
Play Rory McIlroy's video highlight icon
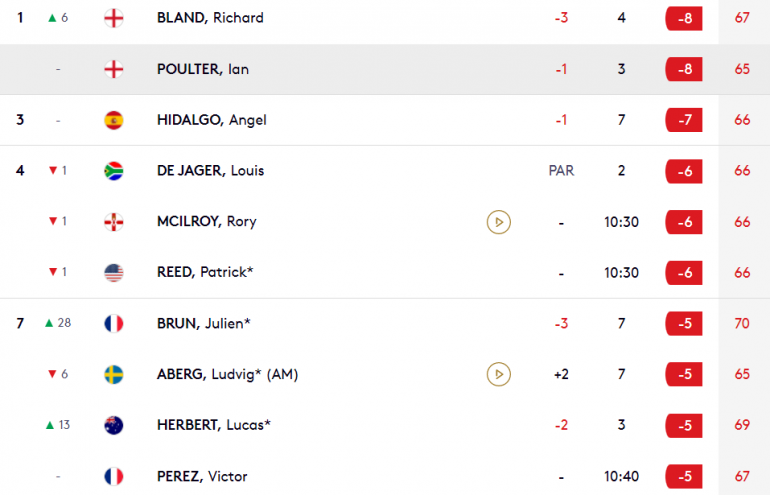point(498,222)
